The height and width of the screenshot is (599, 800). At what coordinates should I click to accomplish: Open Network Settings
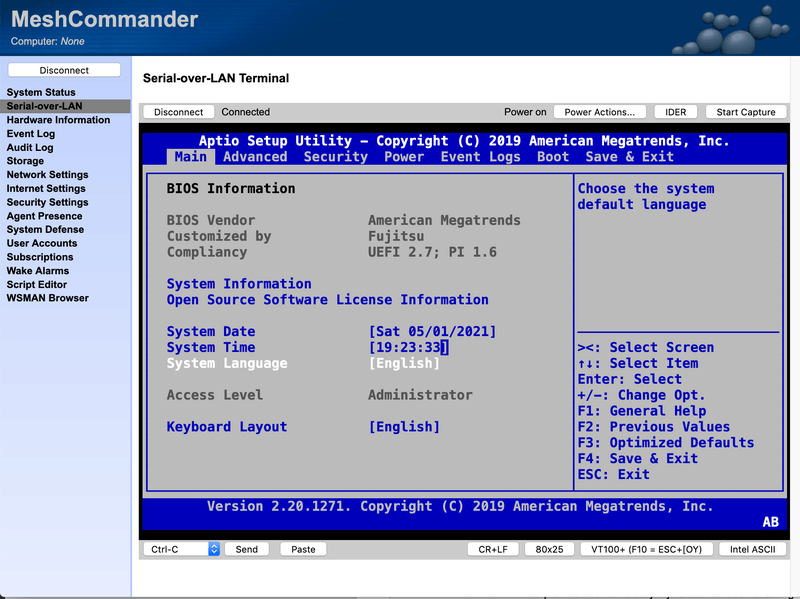(47, 174)
